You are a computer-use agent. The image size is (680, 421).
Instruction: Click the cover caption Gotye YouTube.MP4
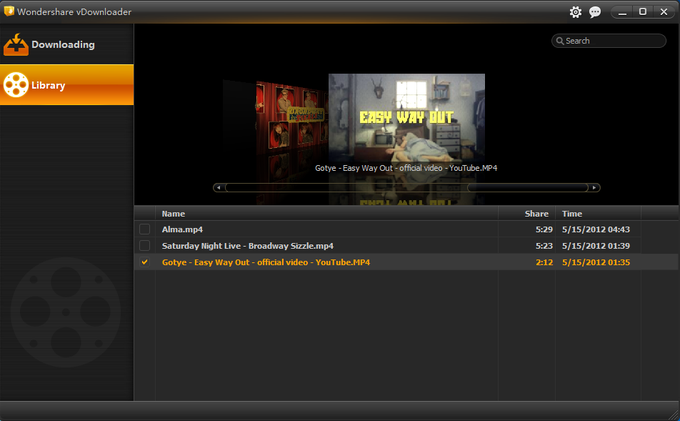point(406,168)
